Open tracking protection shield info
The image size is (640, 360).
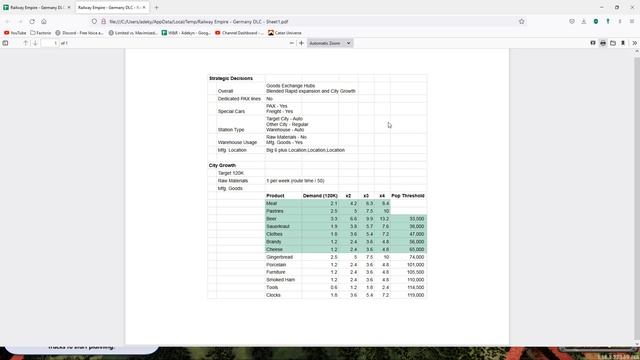click(x=94, y=22)
